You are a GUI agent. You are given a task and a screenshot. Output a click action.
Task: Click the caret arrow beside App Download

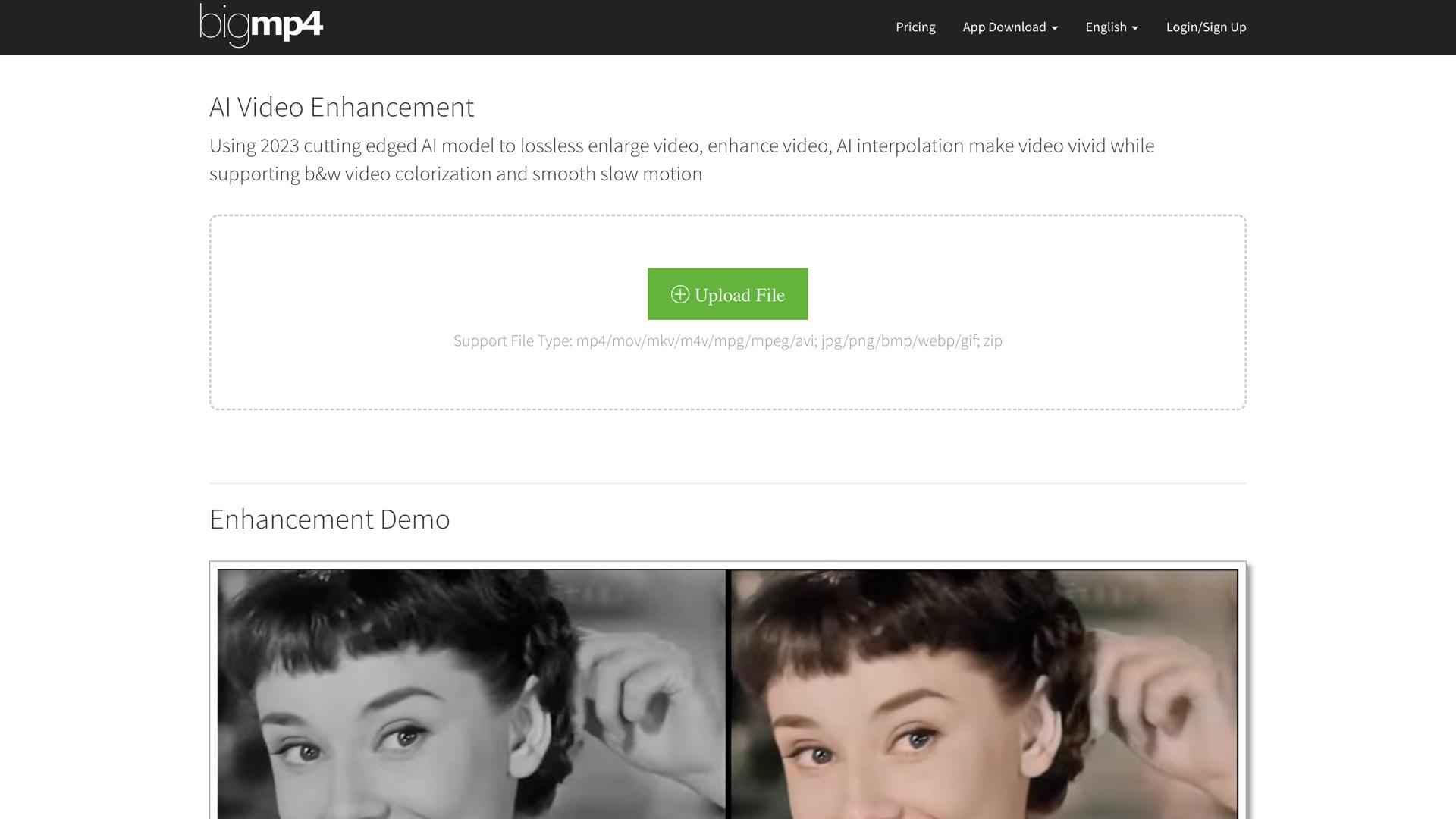[x=1054, y=28]
